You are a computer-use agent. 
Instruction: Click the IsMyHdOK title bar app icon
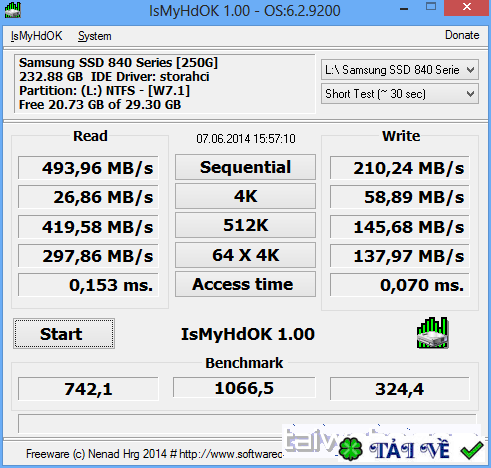click(x=13, y=10)
